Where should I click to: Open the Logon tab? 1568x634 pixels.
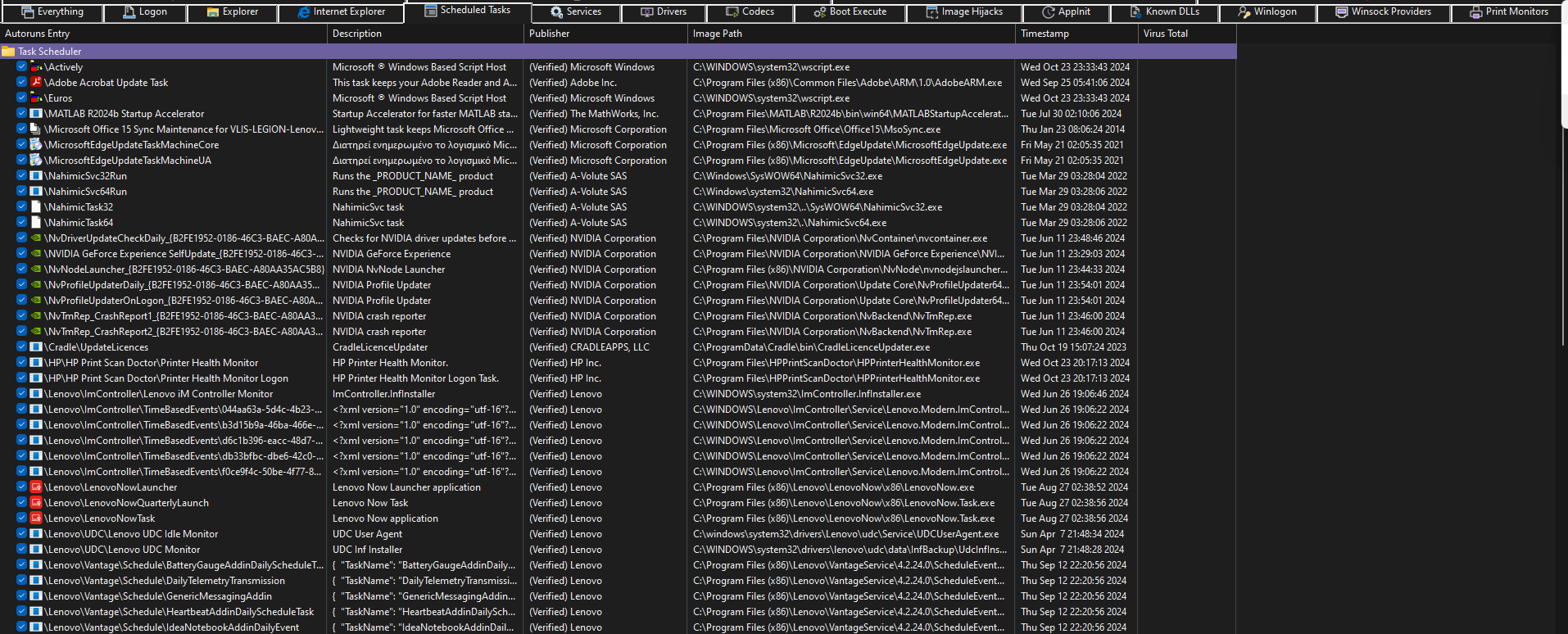145,12
